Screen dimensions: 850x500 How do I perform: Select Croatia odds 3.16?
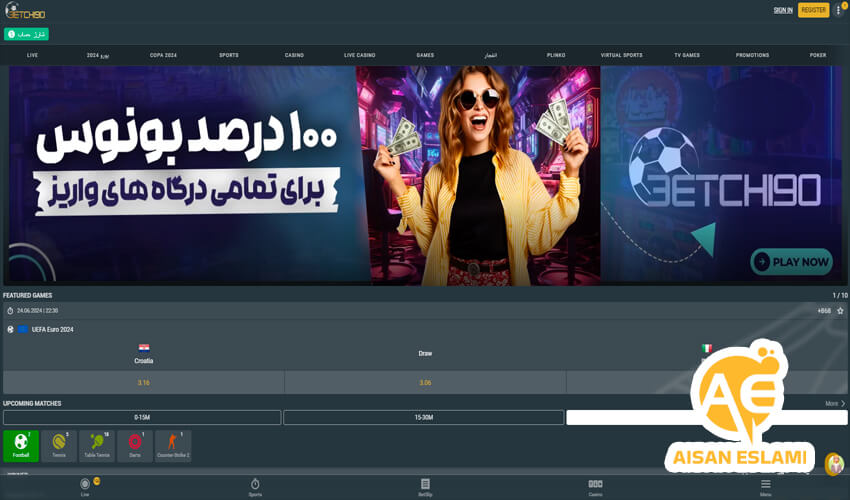[x=144, y=382]
